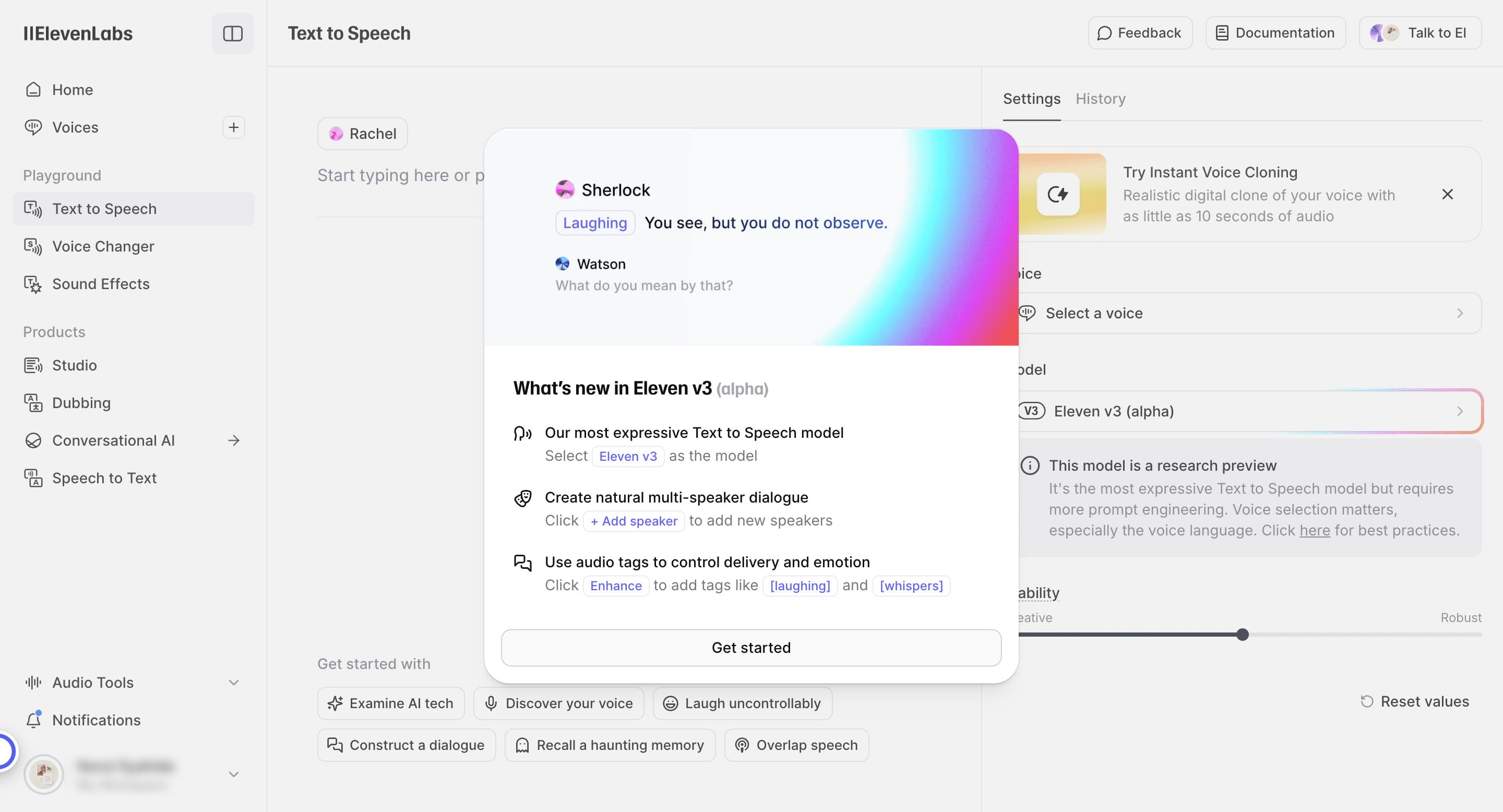Choose the Rachel voice chip
The width and height of the screenshot is (1503, 812).
pos(362,134)
